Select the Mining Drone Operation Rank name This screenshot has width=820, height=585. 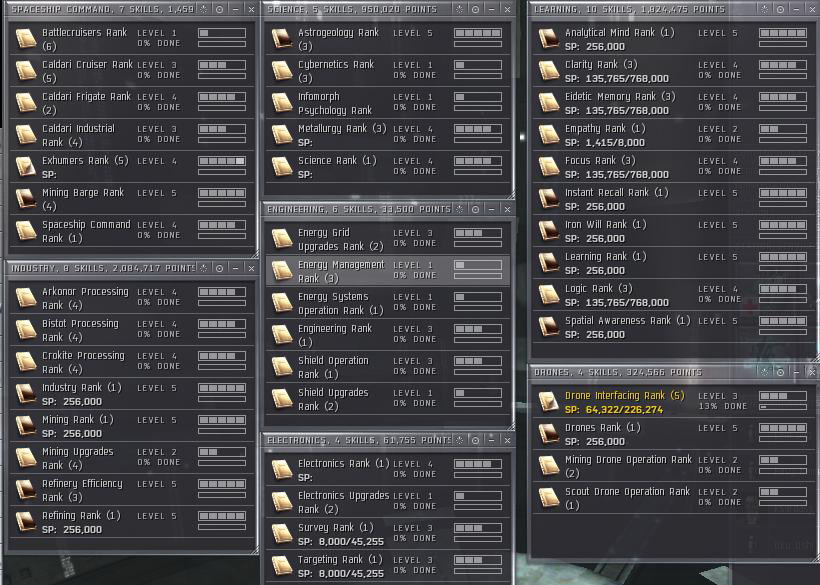coord(628,466)
